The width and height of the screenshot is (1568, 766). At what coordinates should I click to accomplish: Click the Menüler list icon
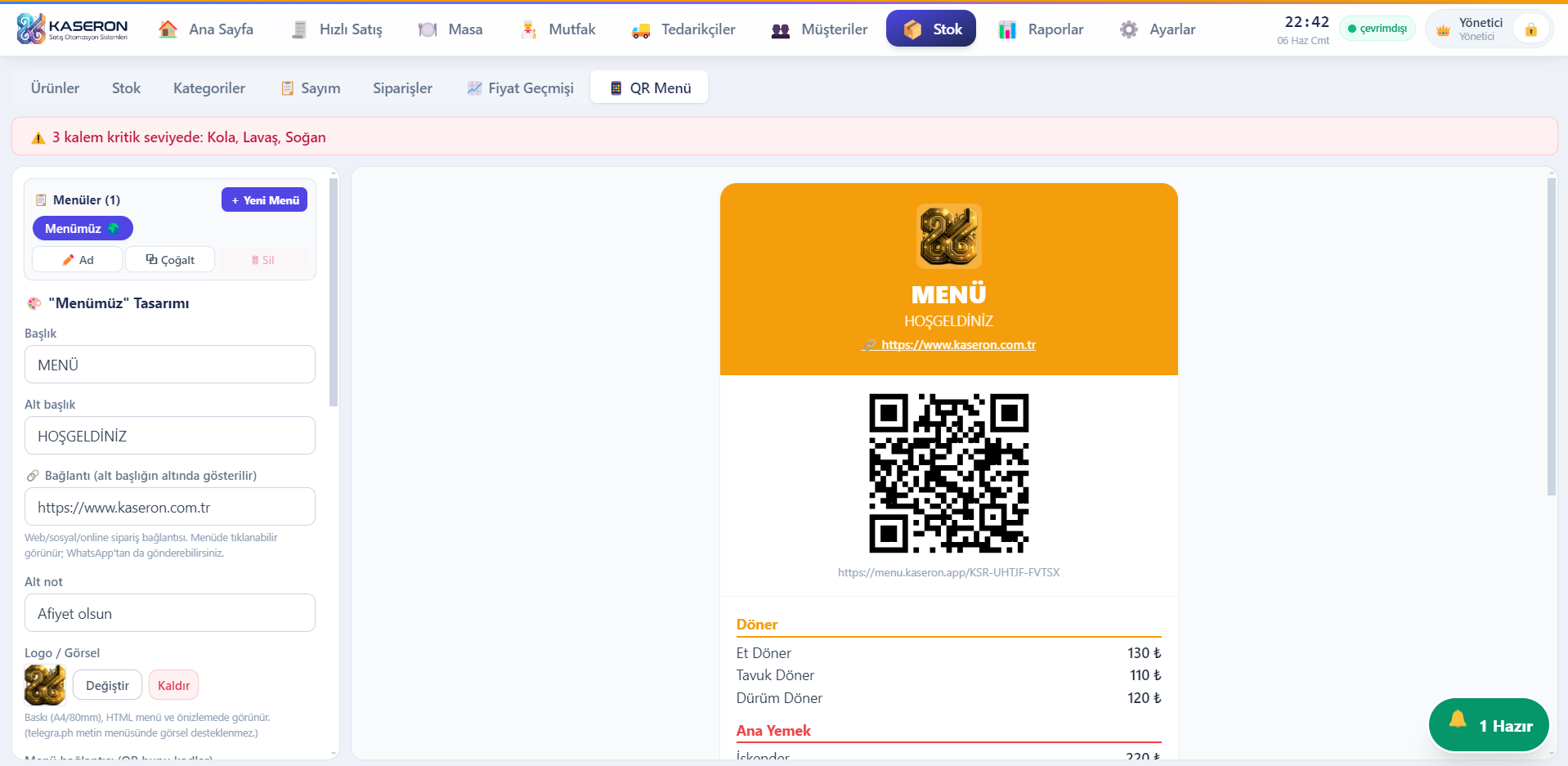(x=41, y=199)
